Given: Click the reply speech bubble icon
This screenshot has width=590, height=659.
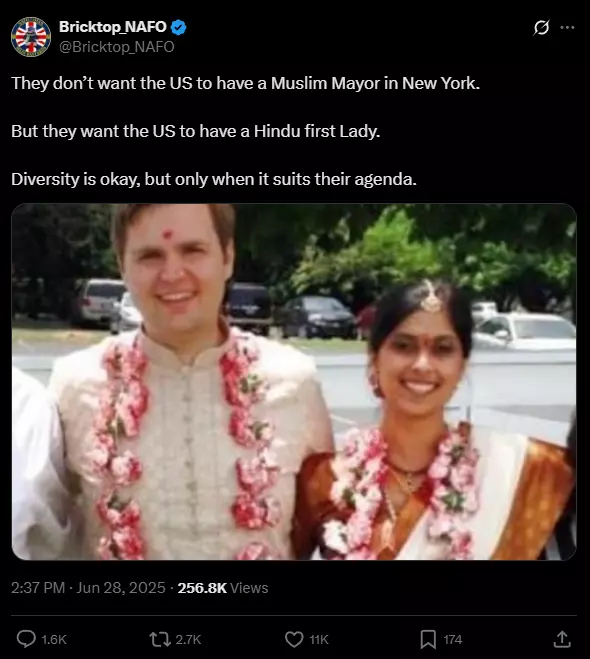Looking at the screenshot, I should (x=26, y=639).
